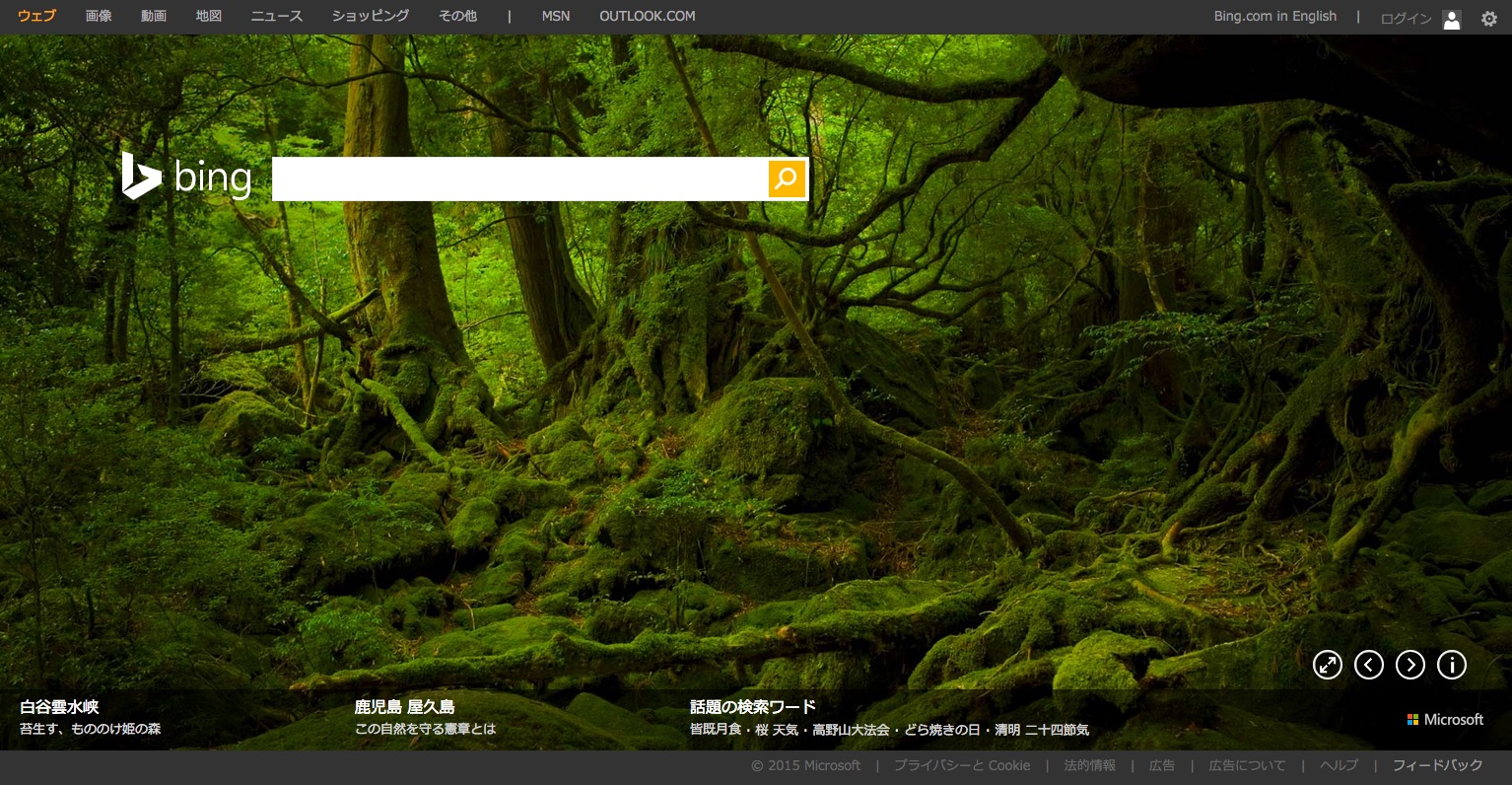Click the ログイン sign-in link

point(1406,18)
